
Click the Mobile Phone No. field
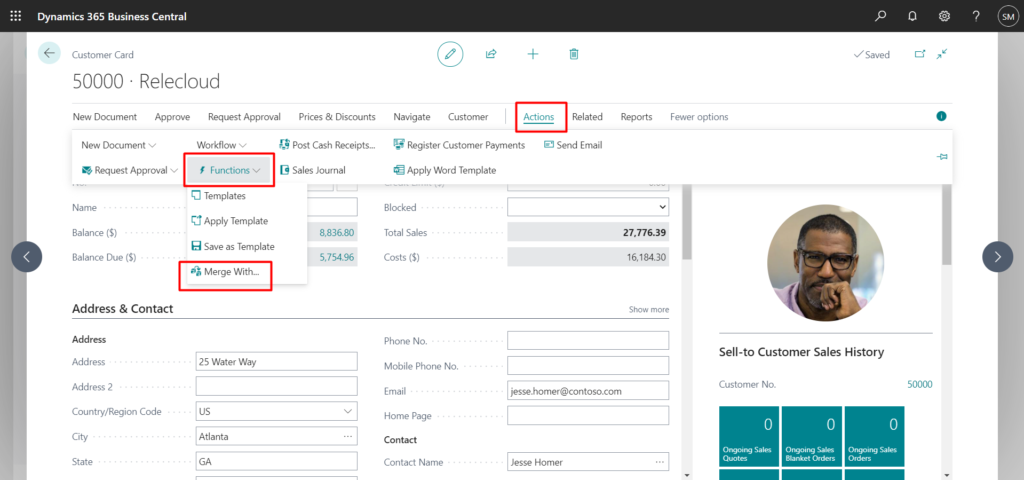click(x=588, y=366)
